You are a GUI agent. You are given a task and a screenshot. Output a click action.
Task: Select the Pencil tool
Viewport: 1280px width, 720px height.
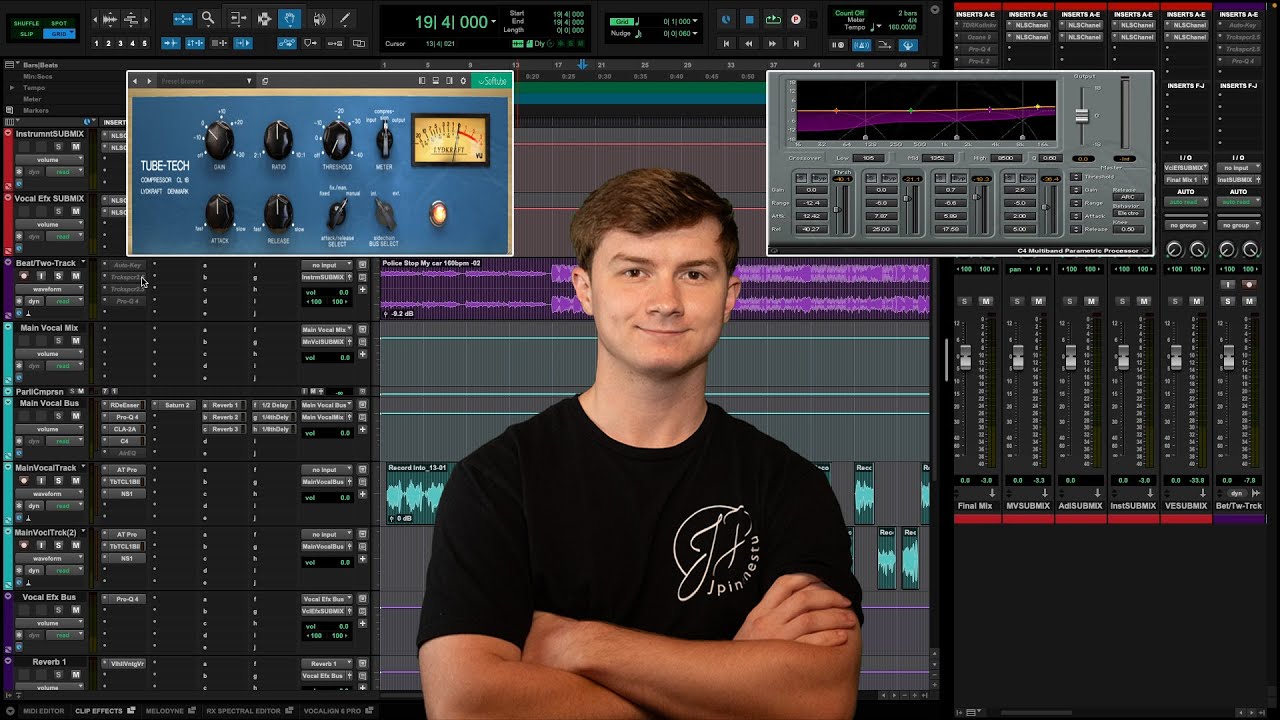[344, 19]
